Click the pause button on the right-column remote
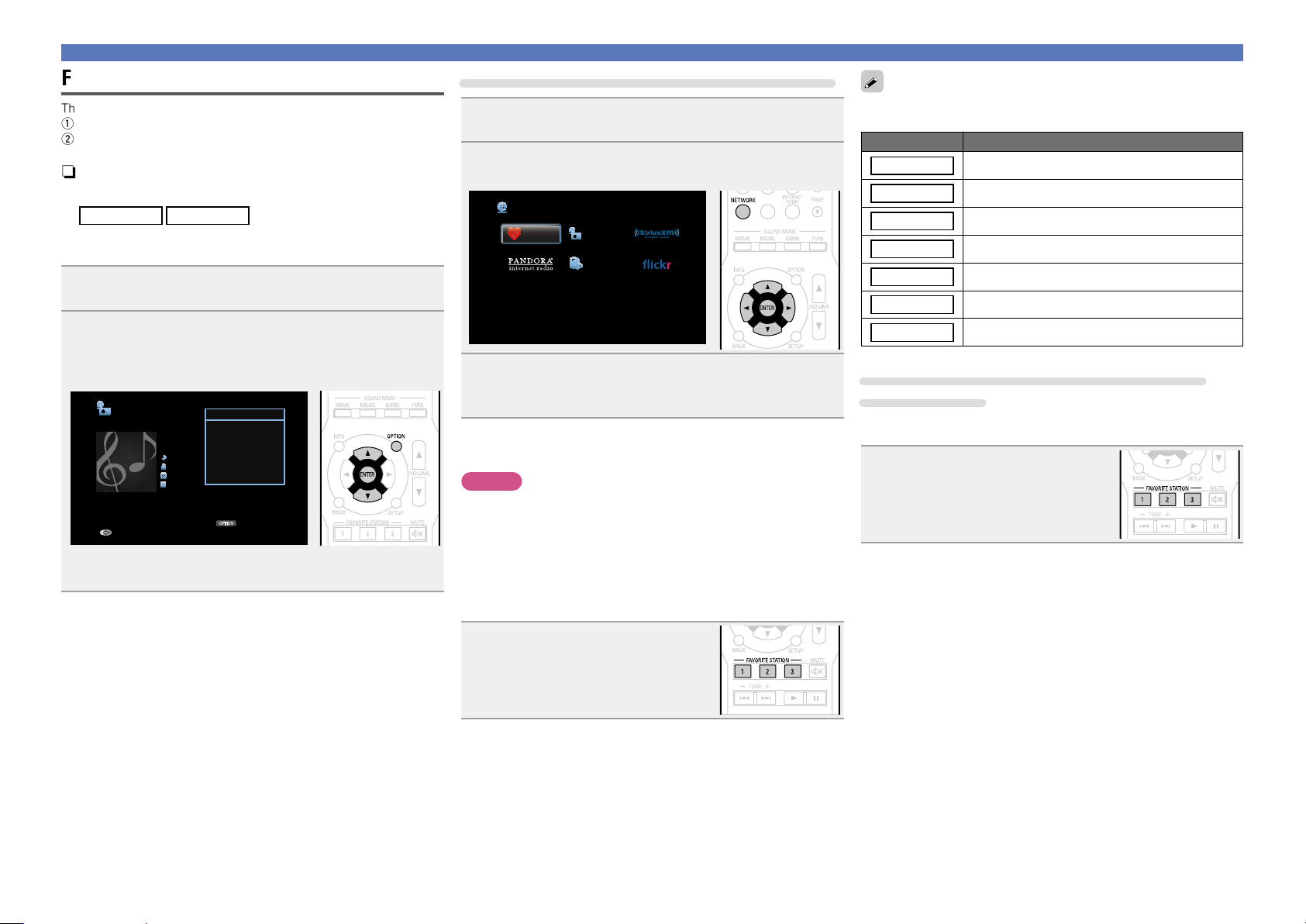This screenshot has width=1306, height=924. [1216, 526]
